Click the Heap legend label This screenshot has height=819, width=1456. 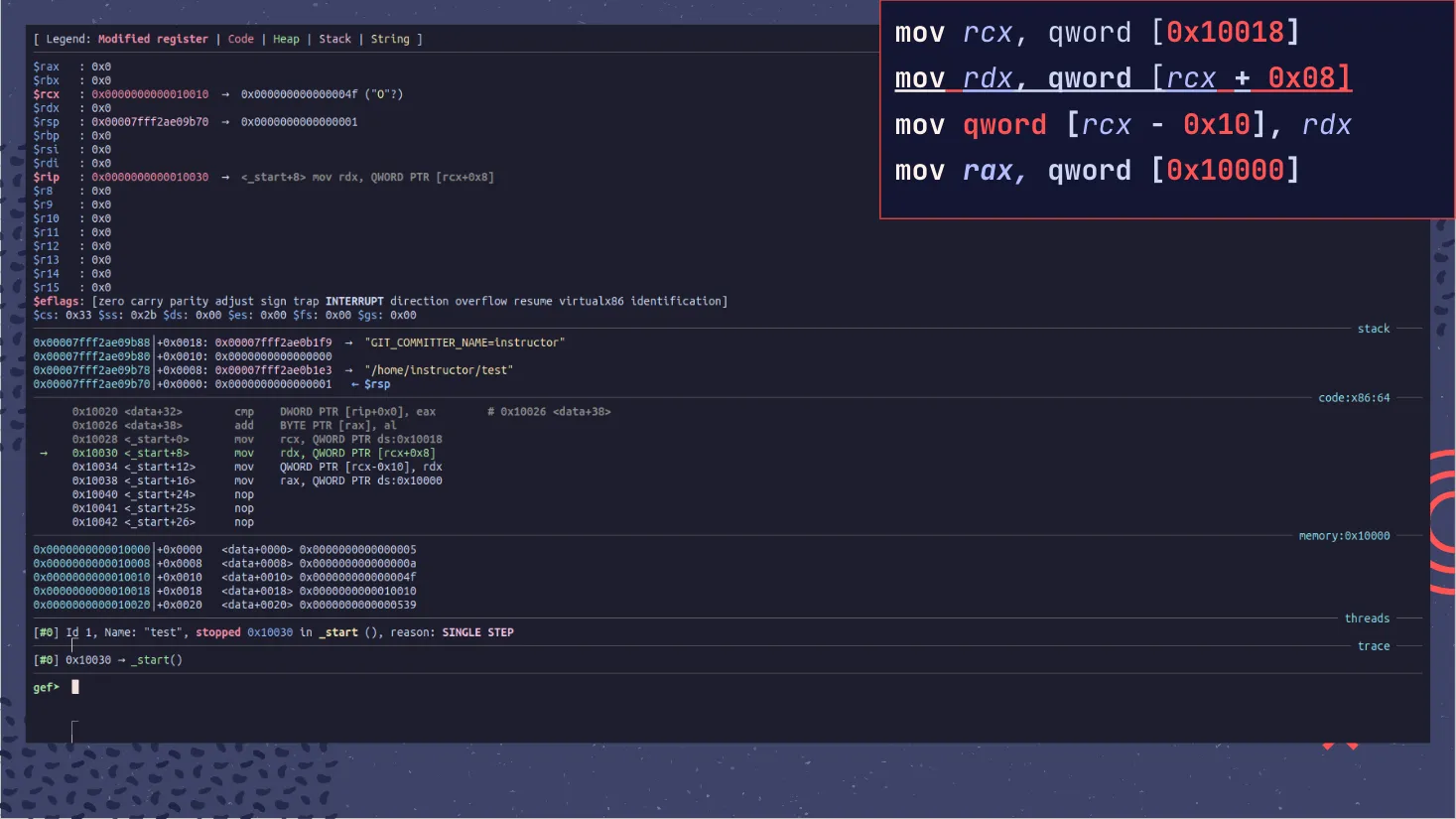click(285, 39)
